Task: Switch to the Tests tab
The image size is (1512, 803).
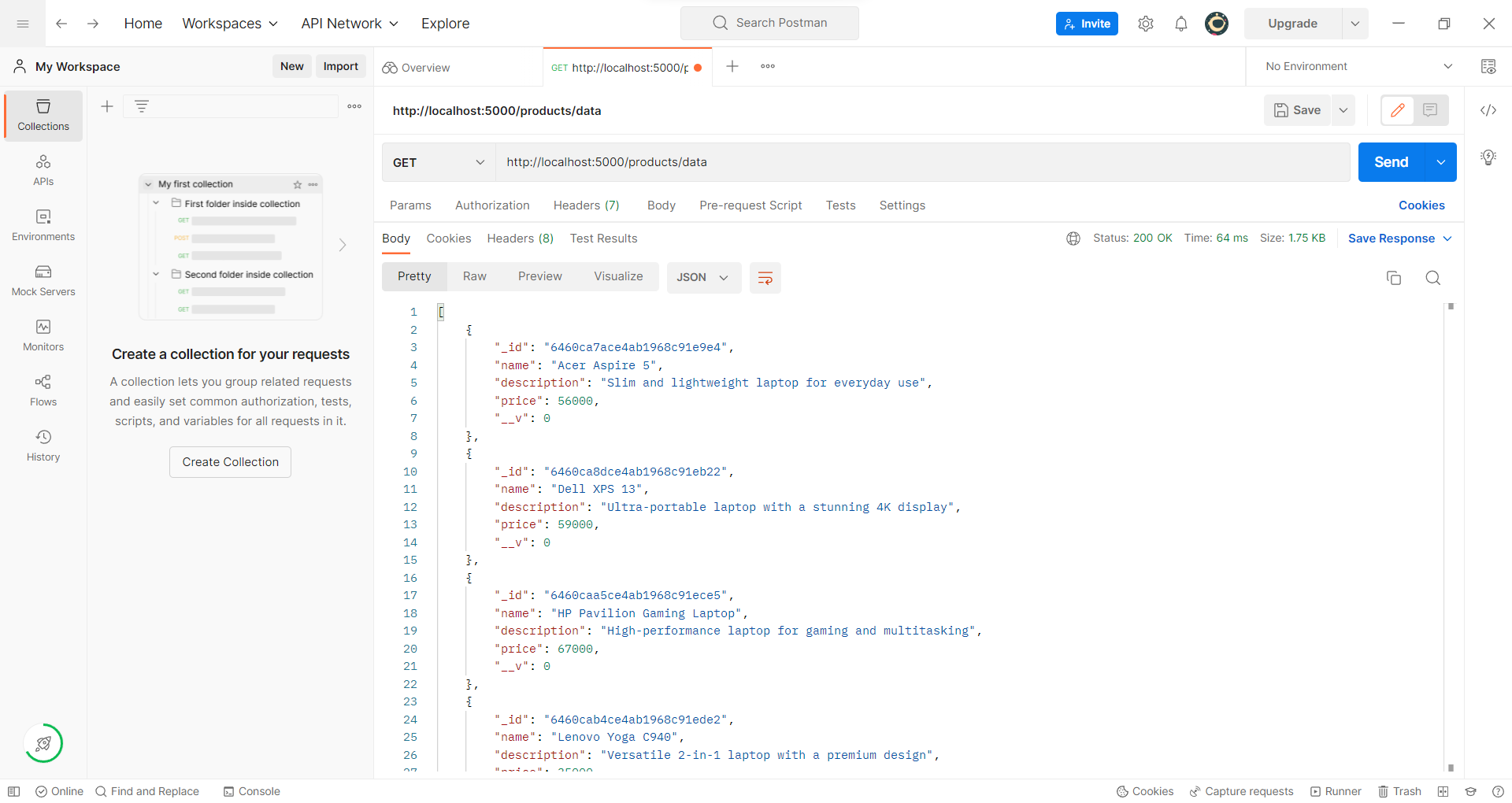Action: pos(840,205)
